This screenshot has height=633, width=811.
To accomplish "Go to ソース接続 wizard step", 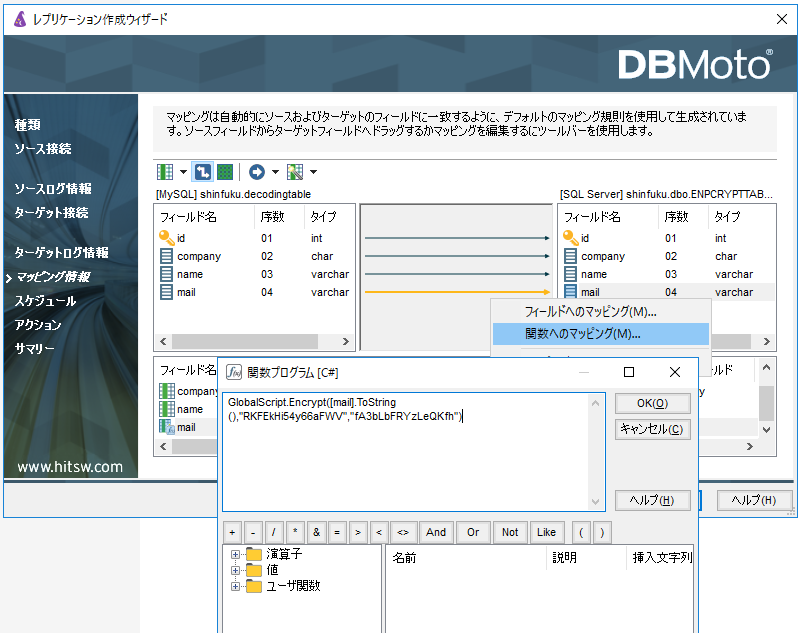I will point(43,149).
